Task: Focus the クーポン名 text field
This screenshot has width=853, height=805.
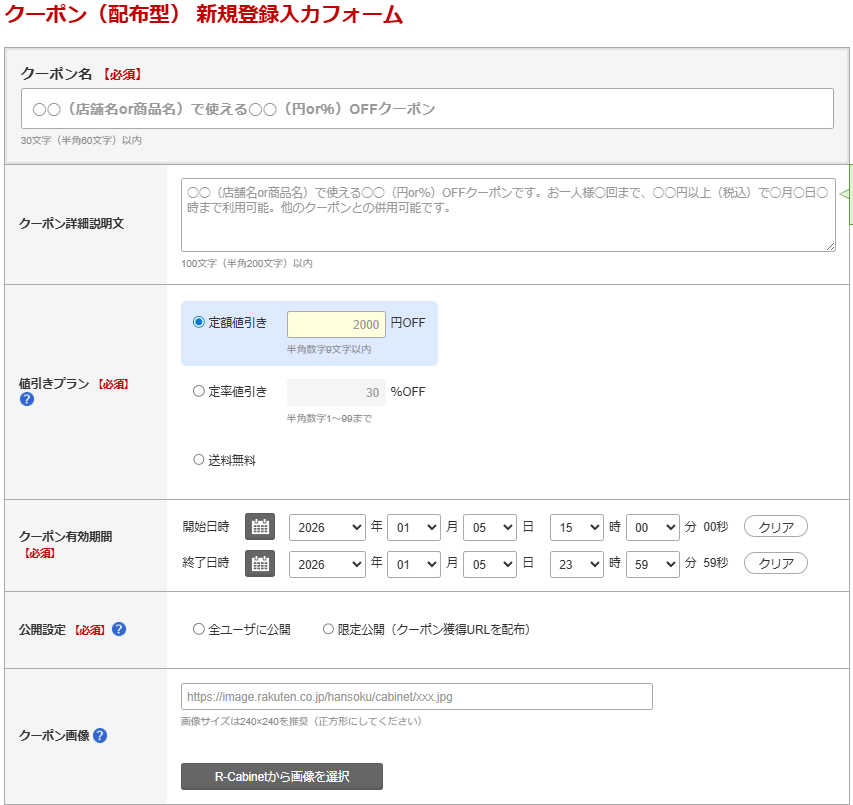Action: (427, 109)
